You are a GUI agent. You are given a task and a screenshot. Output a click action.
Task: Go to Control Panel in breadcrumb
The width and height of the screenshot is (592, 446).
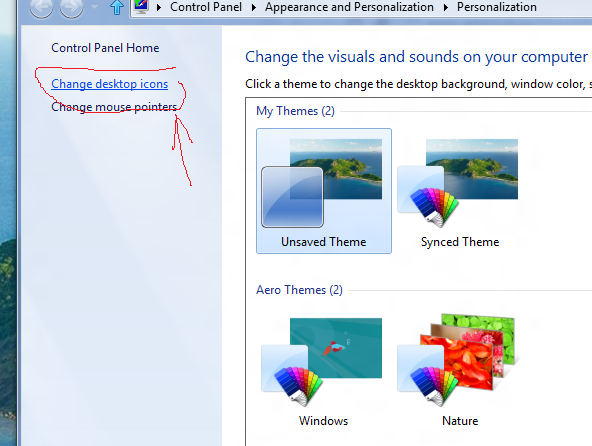[x=206, y=7]
